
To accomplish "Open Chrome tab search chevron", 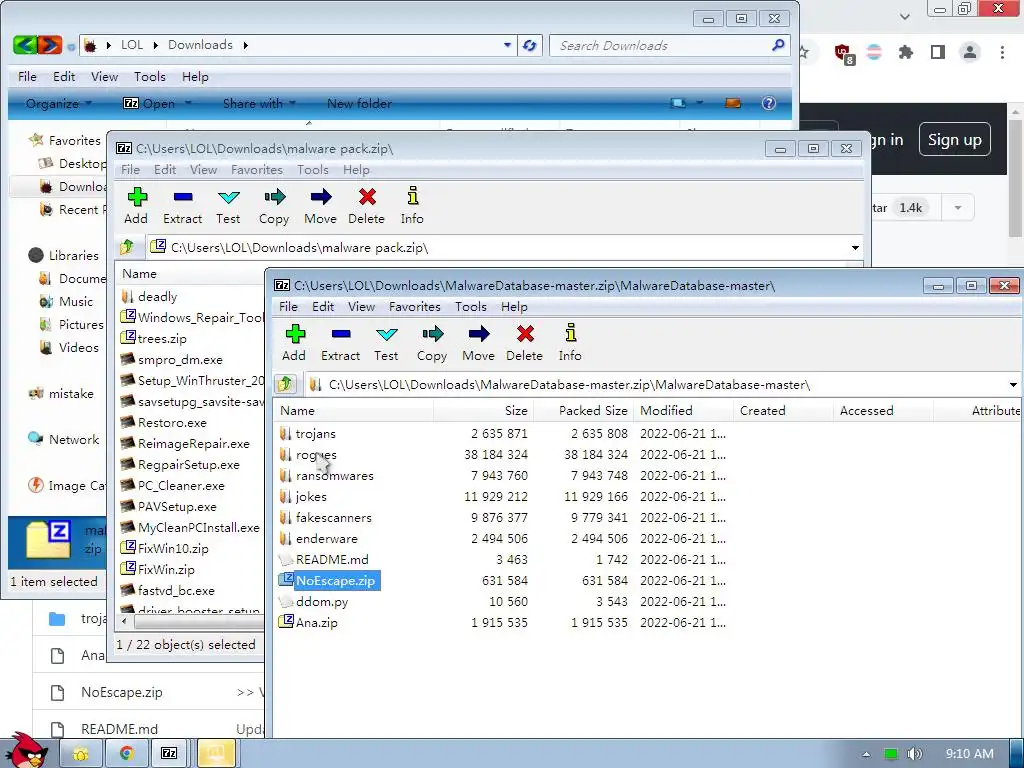I will 904,16.
